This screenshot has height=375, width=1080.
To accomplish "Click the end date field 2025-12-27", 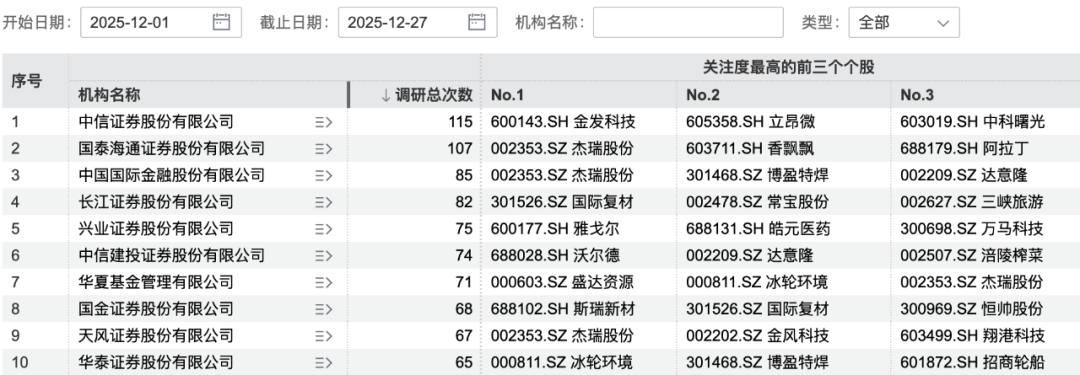I will [x=417, y=22].
